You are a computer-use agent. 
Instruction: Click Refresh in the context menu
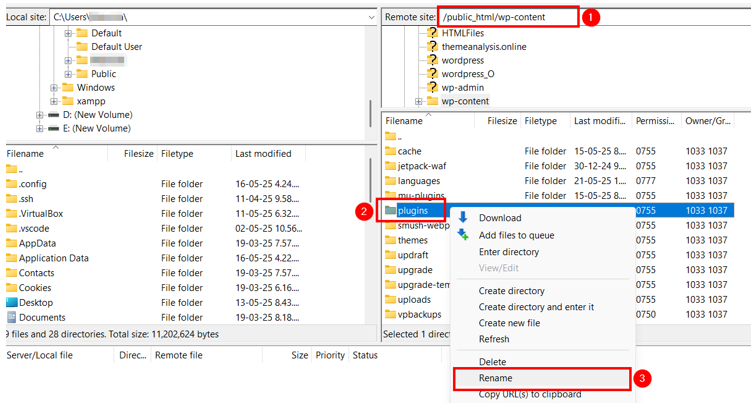[494, 339]
